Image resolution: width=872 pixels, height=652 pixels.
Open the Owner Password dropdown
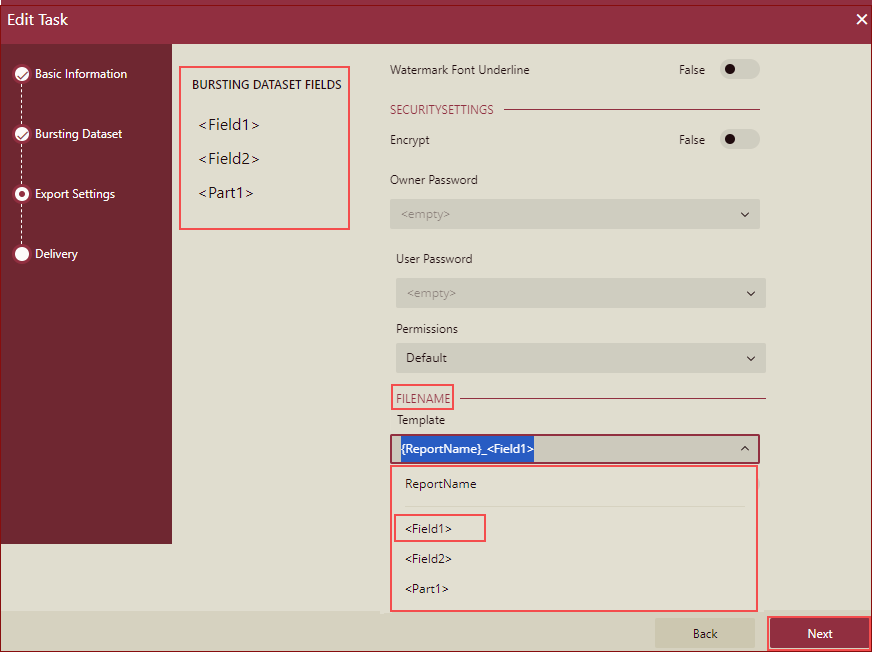pyautogui.click(x=574, y=214)
